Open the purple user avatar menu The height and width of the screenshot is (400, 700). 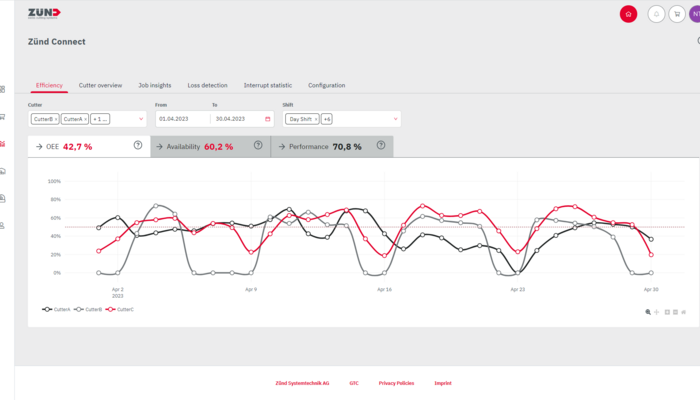(x=695, y=14)
